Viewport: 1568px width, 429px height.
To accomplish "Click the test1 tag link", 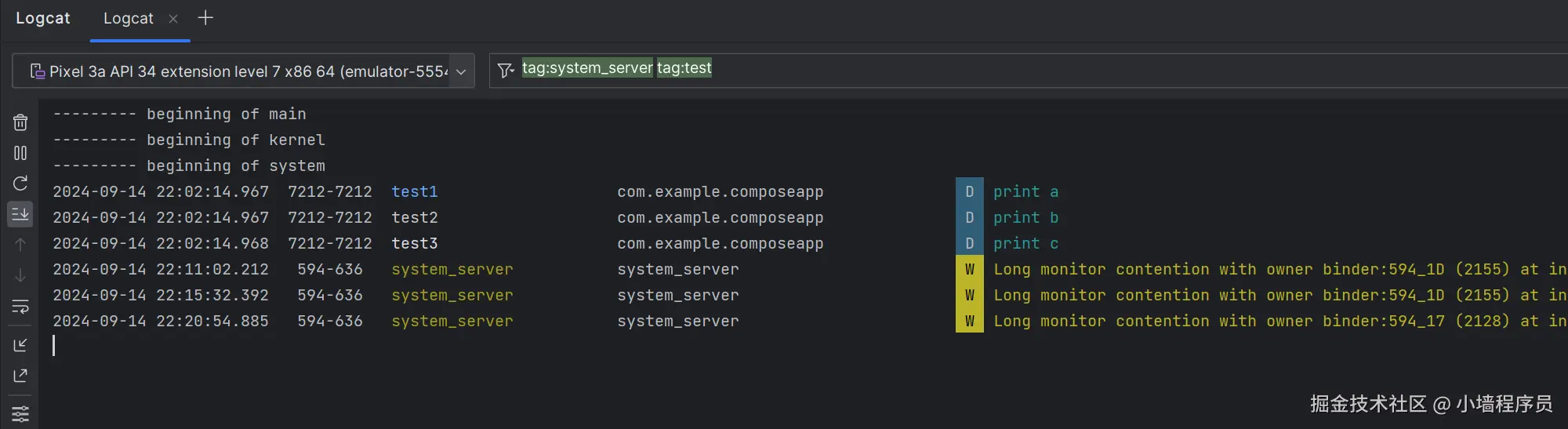I will click(x=415, y=192).
